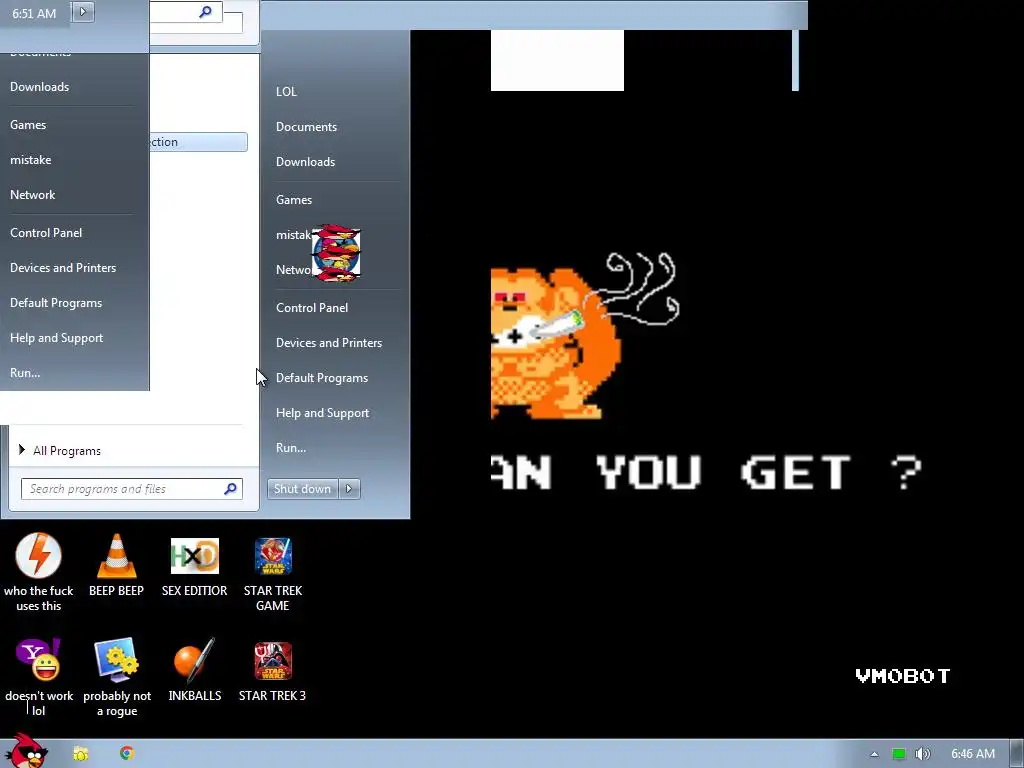Open Downloads below Documents in main Start menu

[x=305, y=162]
